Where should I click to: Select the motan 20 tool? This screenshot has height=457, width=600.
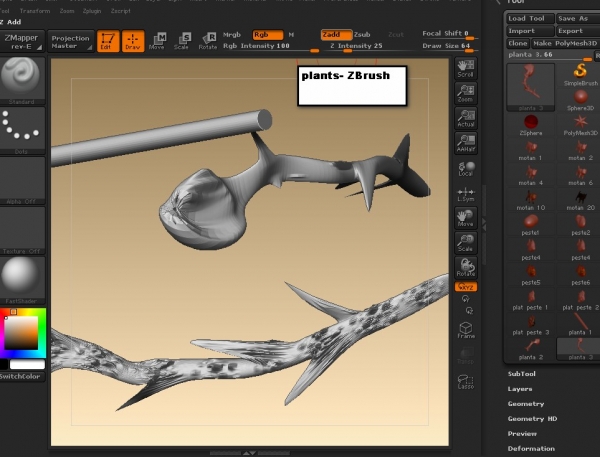coord(580,200)
